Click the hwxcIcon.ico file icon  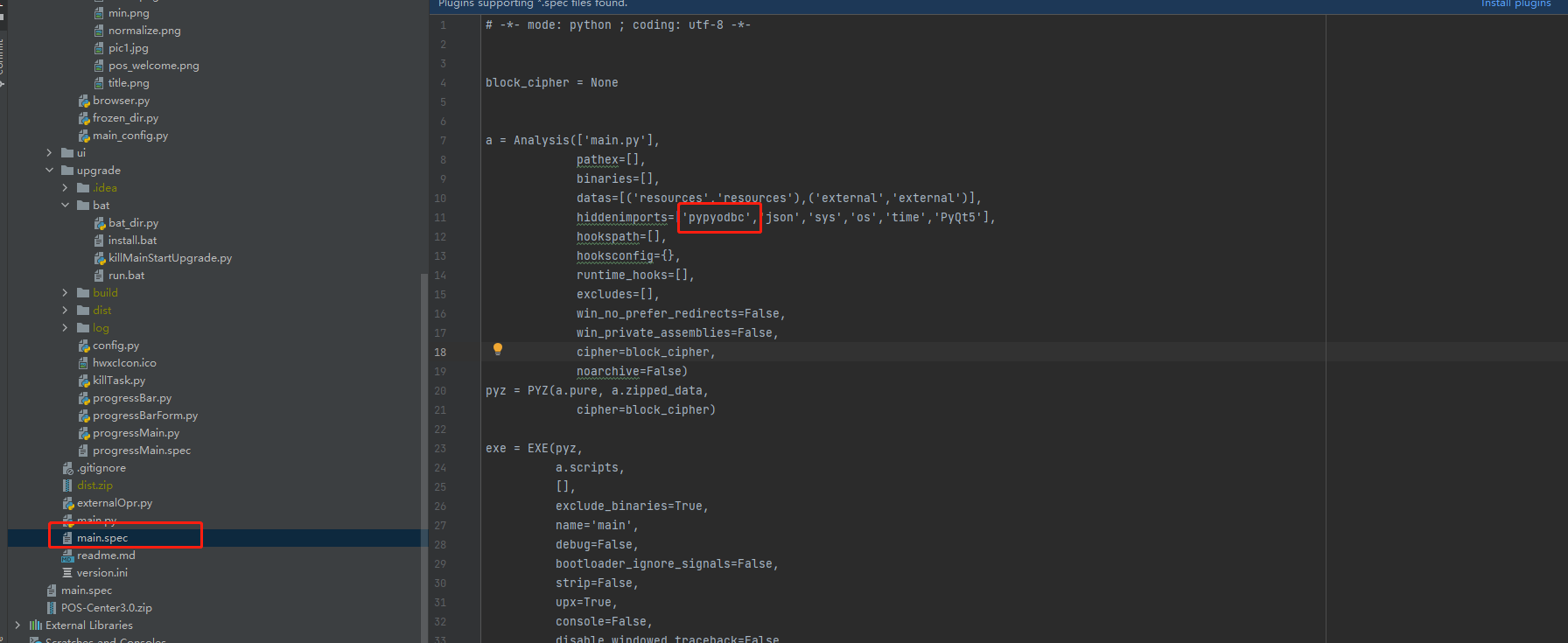click(x=84, y=363)
